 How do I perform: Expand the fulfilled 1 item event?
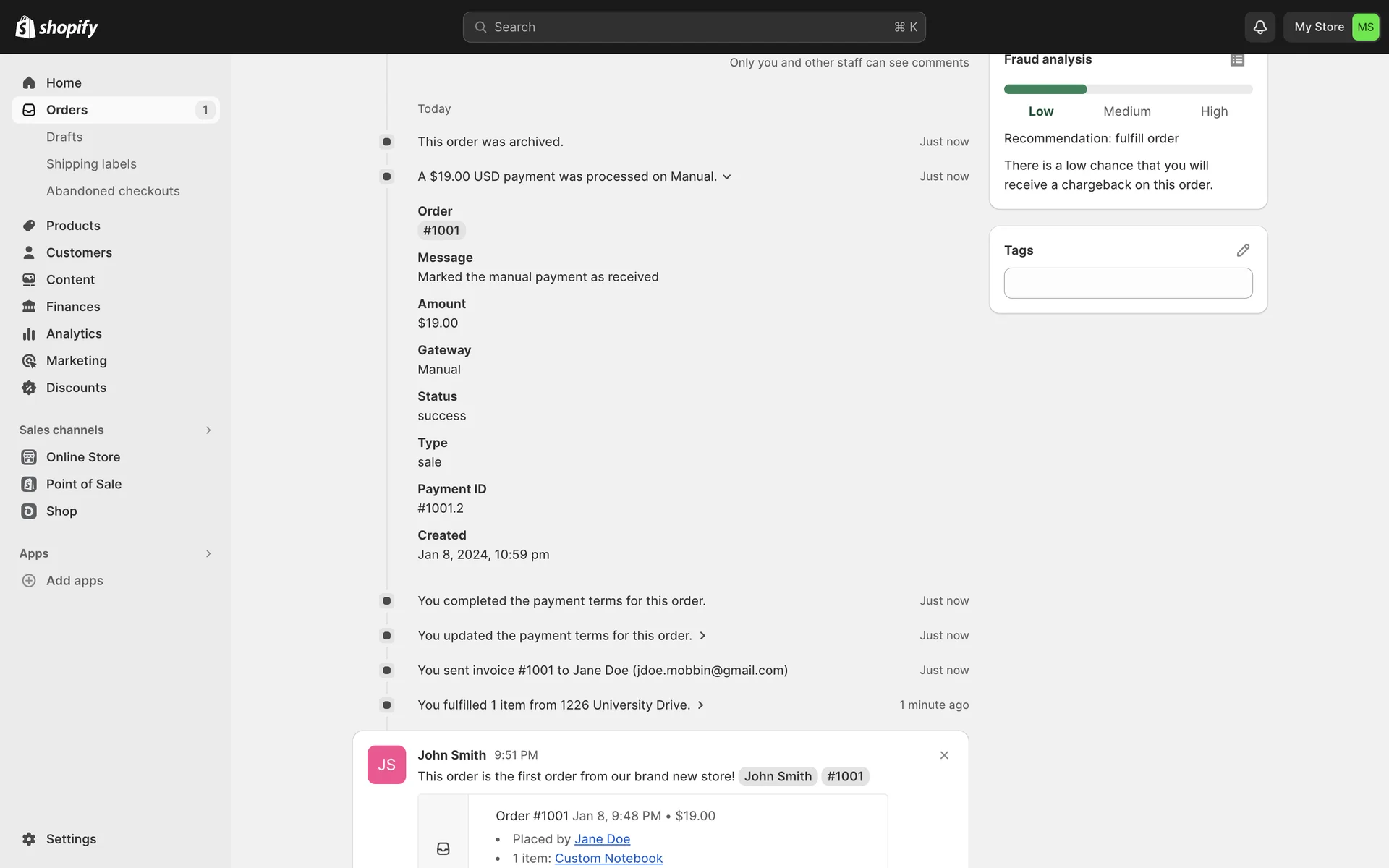coord(700,705)
